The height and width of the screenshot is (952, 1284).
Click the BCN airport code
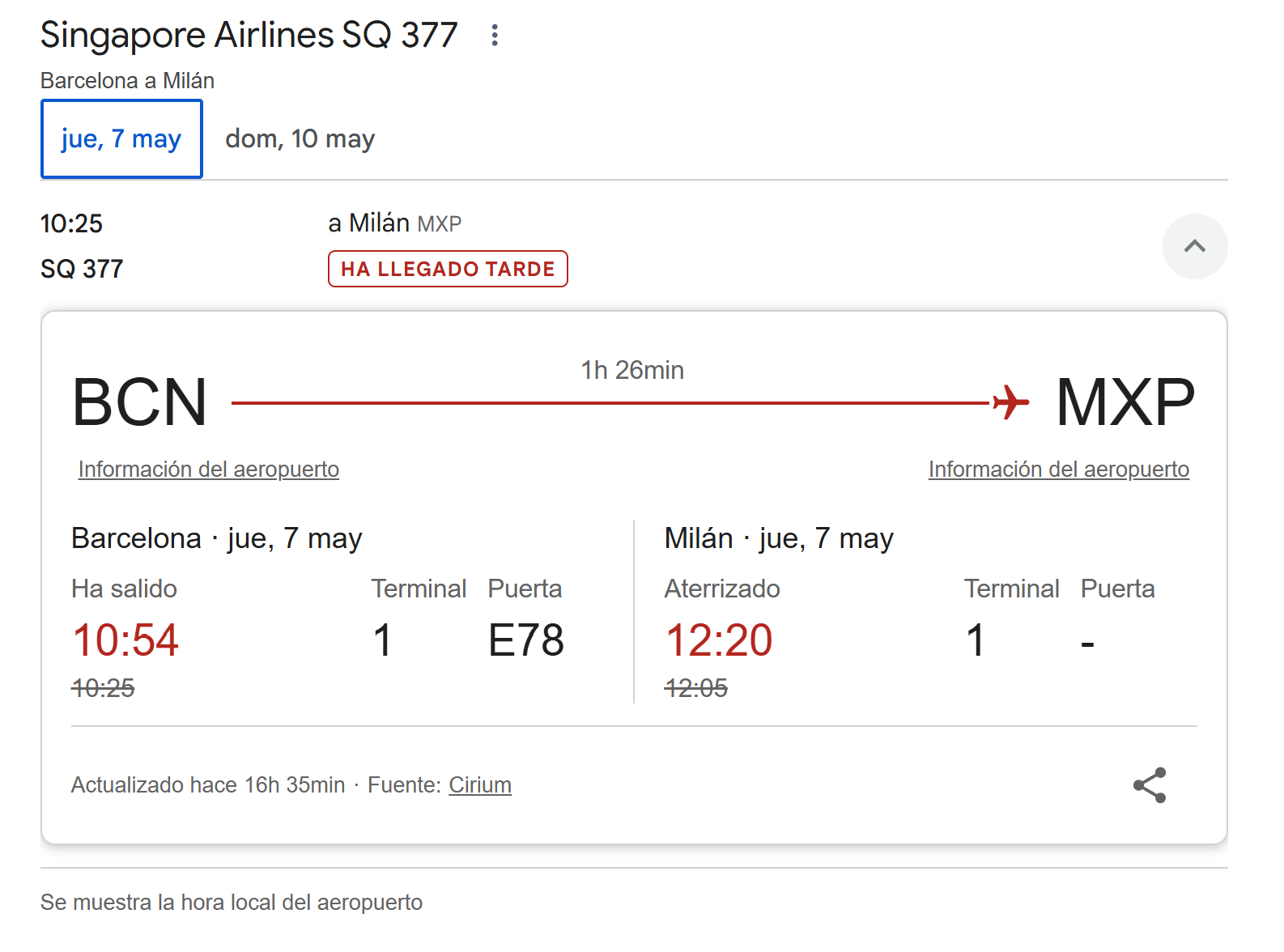[140, 402]
